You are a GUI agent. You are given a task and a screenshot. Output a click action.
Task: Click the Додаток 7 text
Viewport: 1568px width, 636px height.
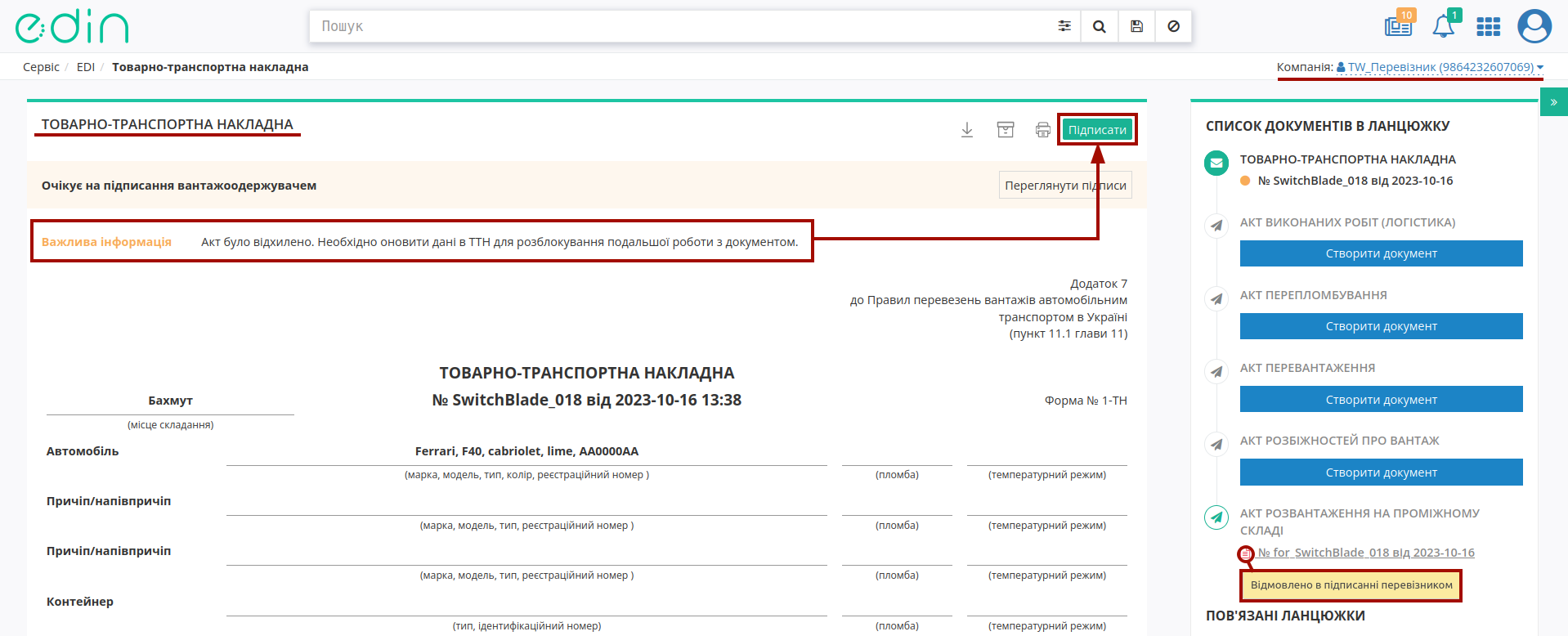click(1099, 284)
